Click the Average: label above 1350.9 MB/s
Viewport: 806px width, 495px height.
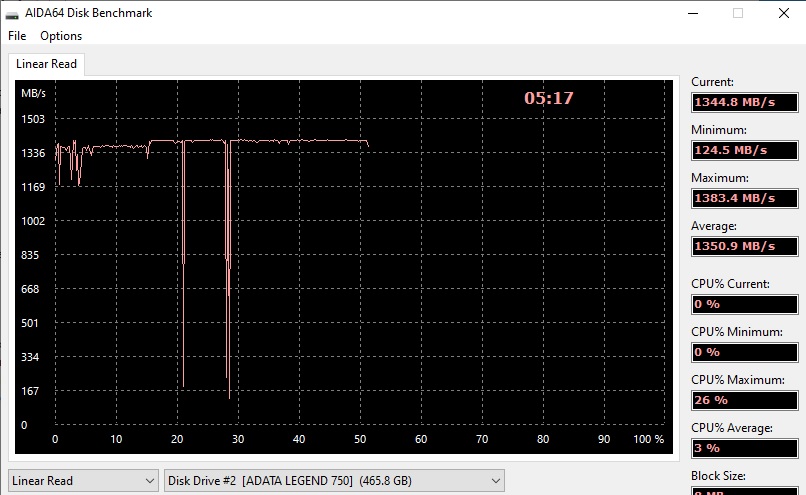pyautogui.click(x=713, y=226)
